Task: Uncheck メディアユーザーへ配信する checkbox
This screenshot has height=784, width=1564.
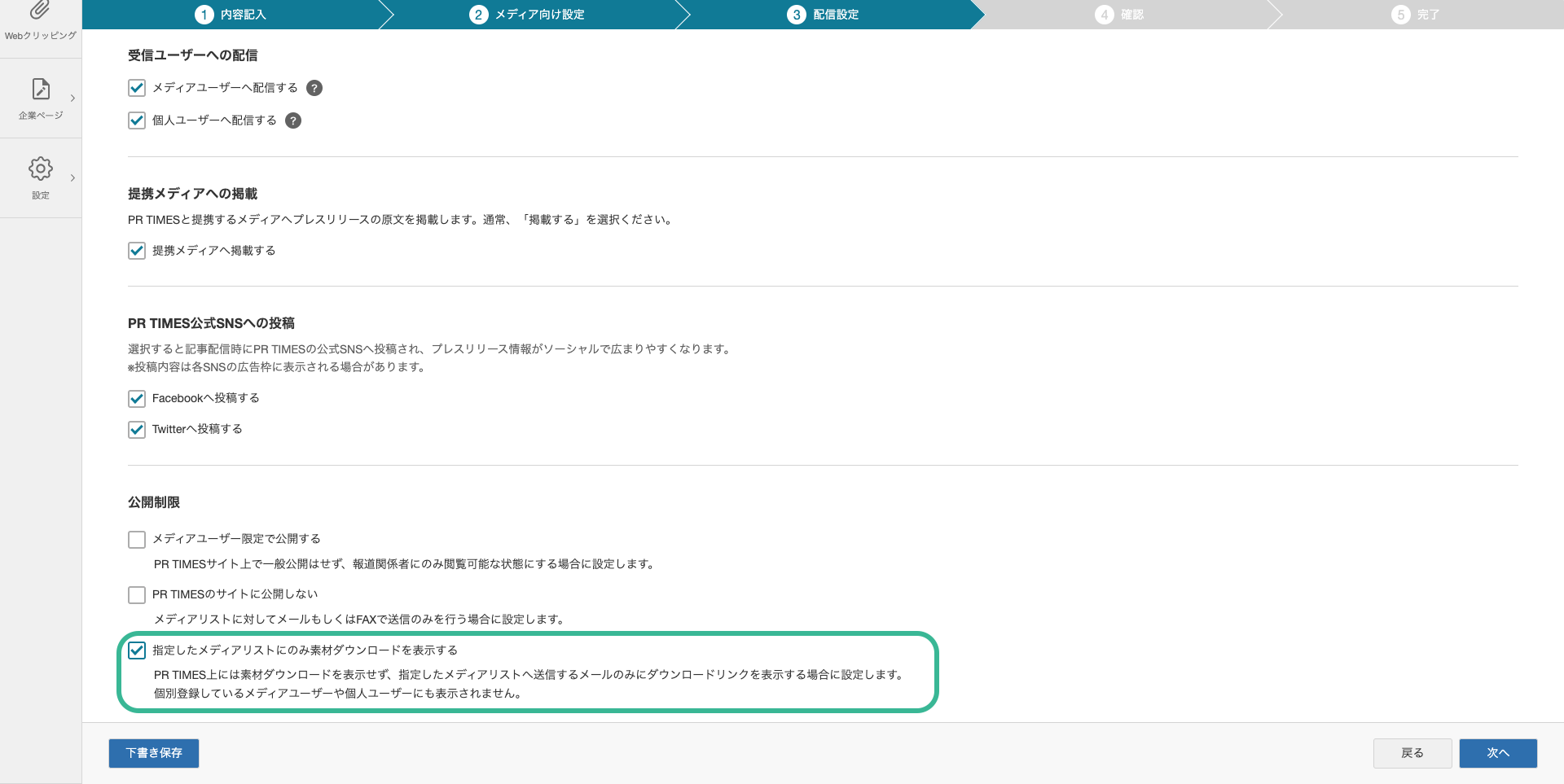Action: tap(137, 88)
